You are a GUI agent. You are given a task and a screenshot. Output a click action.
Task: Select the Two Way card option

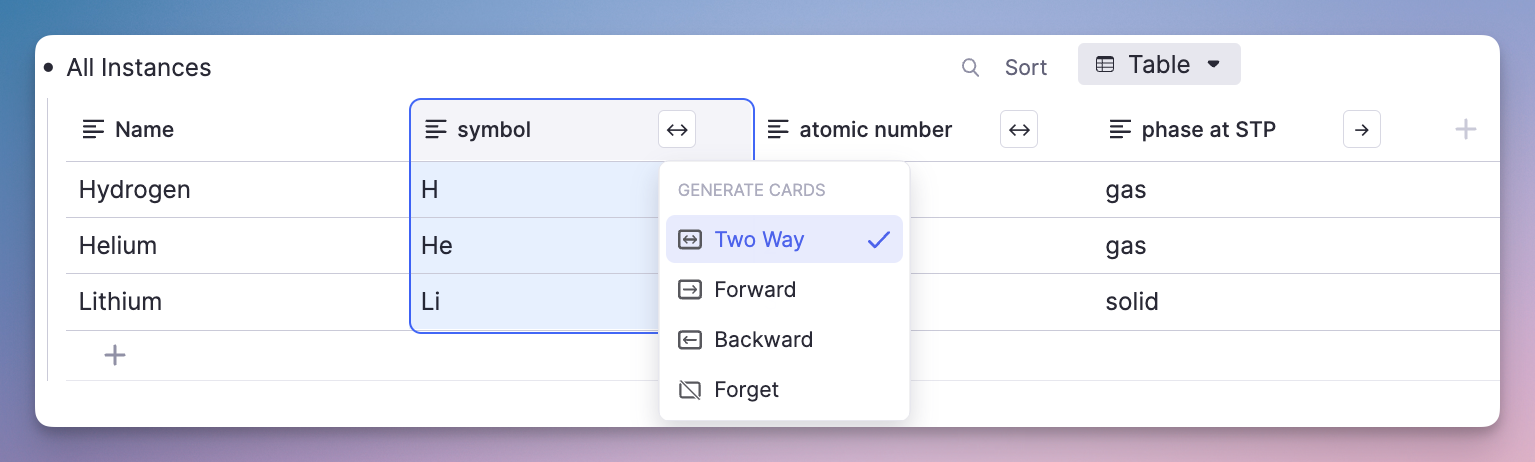click(760, 240)
